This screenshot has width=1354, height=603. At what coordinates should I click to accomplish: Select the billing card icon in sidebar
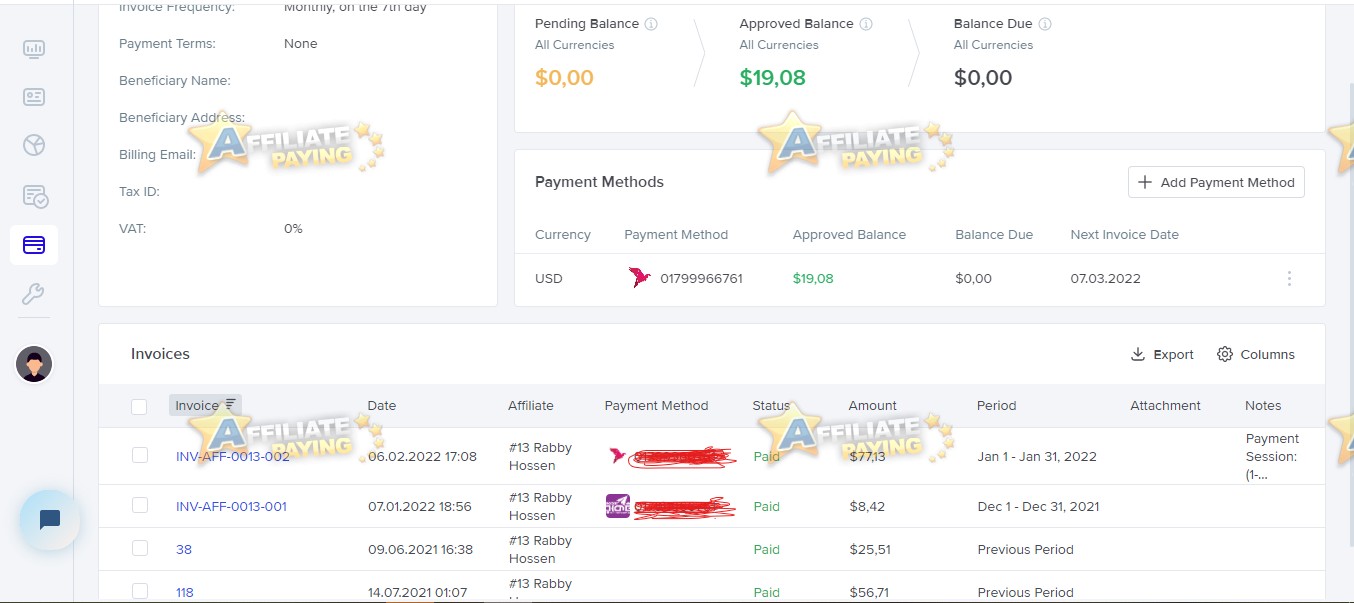(34, 245)
